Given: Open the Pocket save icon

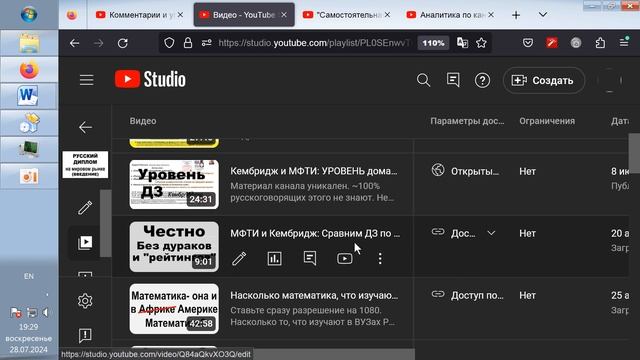Looking at the screenshot, I should (528, 43).
